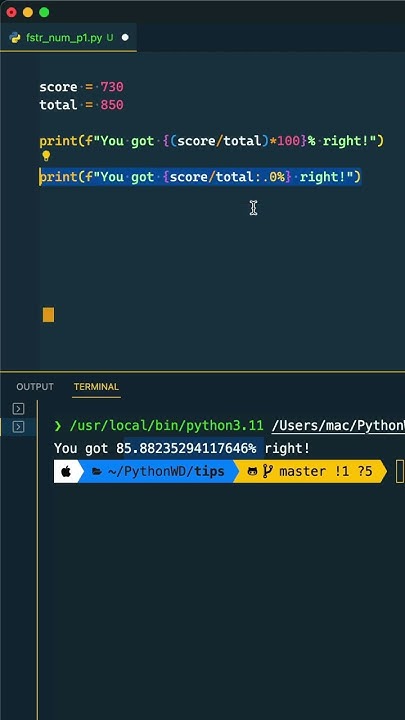
Task: Switch to the OUTPUT panel tab
Action: (x=35, y=387)
